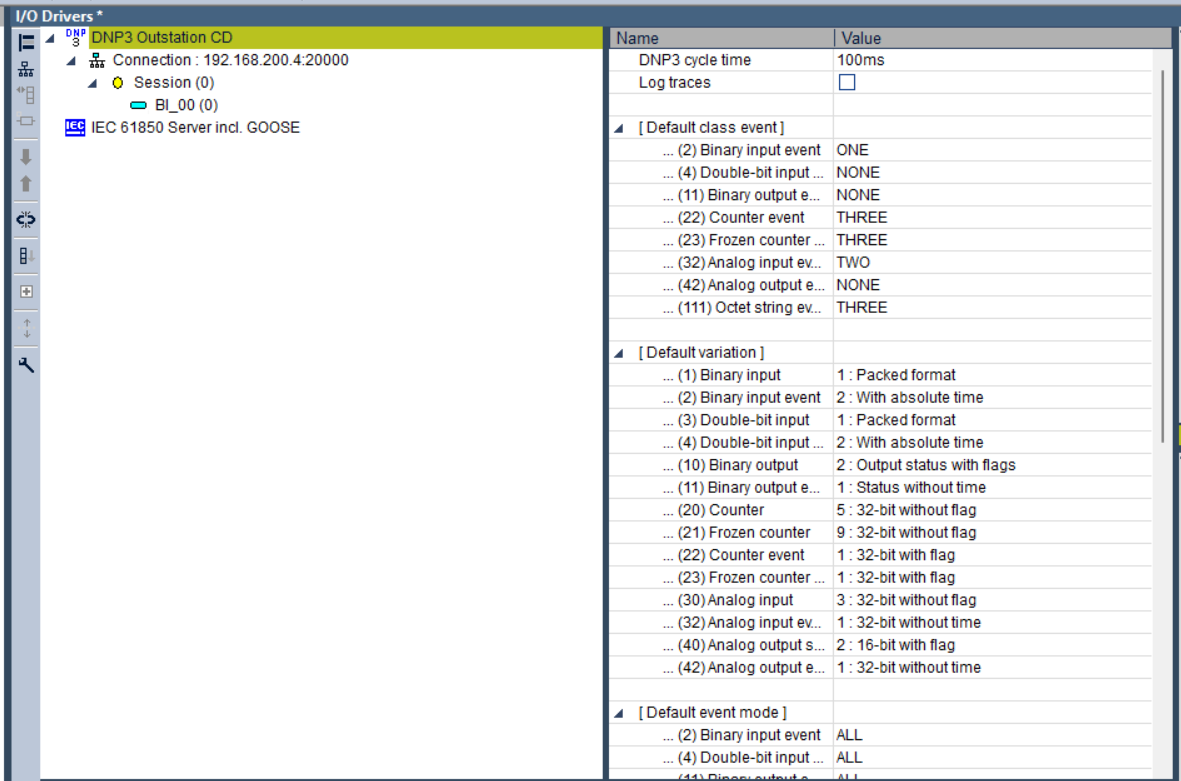Viewport: 1181px width, 781px height.
Task: Click the Name column header
Action: pyautogui.click(x=722, y=38)
